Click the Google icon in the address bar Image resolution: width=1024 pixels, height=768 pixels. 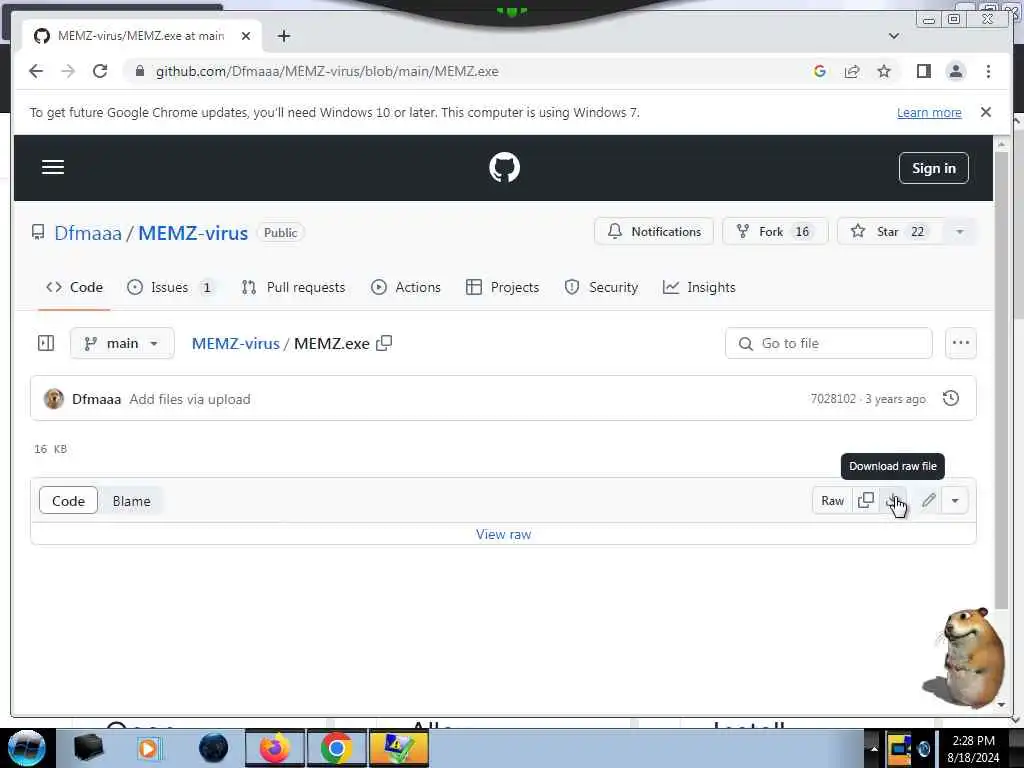(820, 71)
